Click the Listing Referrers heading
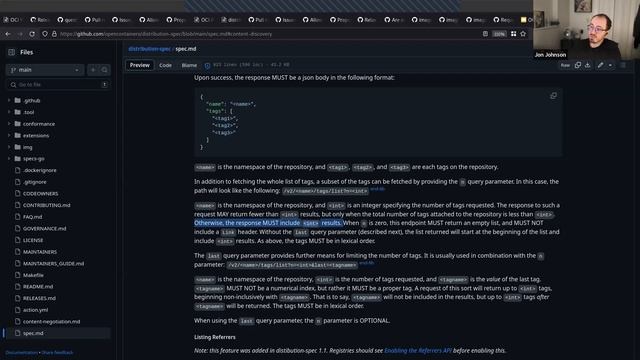 tap(215, 337)
